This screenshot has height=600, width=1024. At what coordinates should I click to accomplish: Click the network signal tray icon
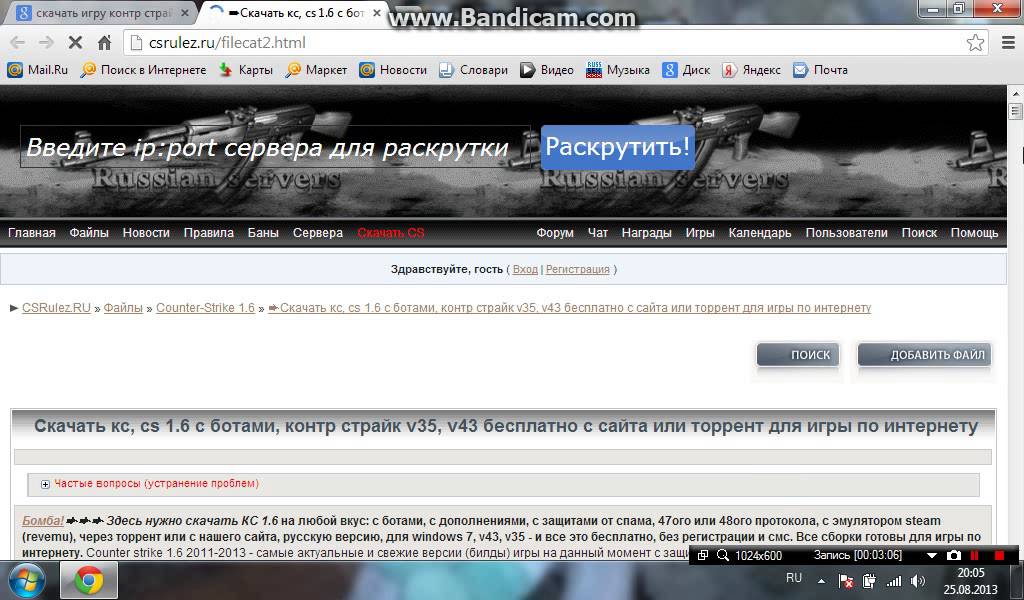coord(893,580)
